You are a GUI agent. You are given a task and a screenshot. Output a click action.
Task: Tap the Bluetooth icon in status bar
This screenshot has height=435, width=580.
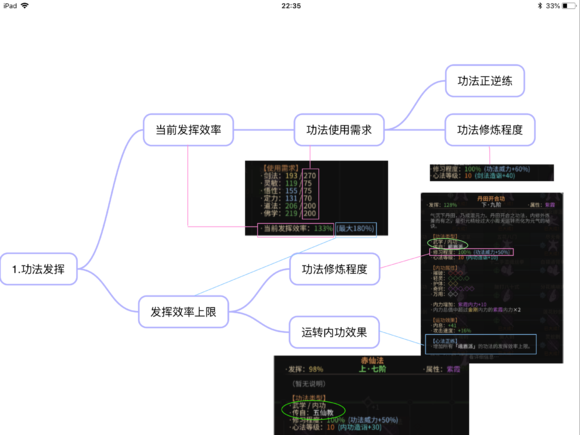pos(540,6)
